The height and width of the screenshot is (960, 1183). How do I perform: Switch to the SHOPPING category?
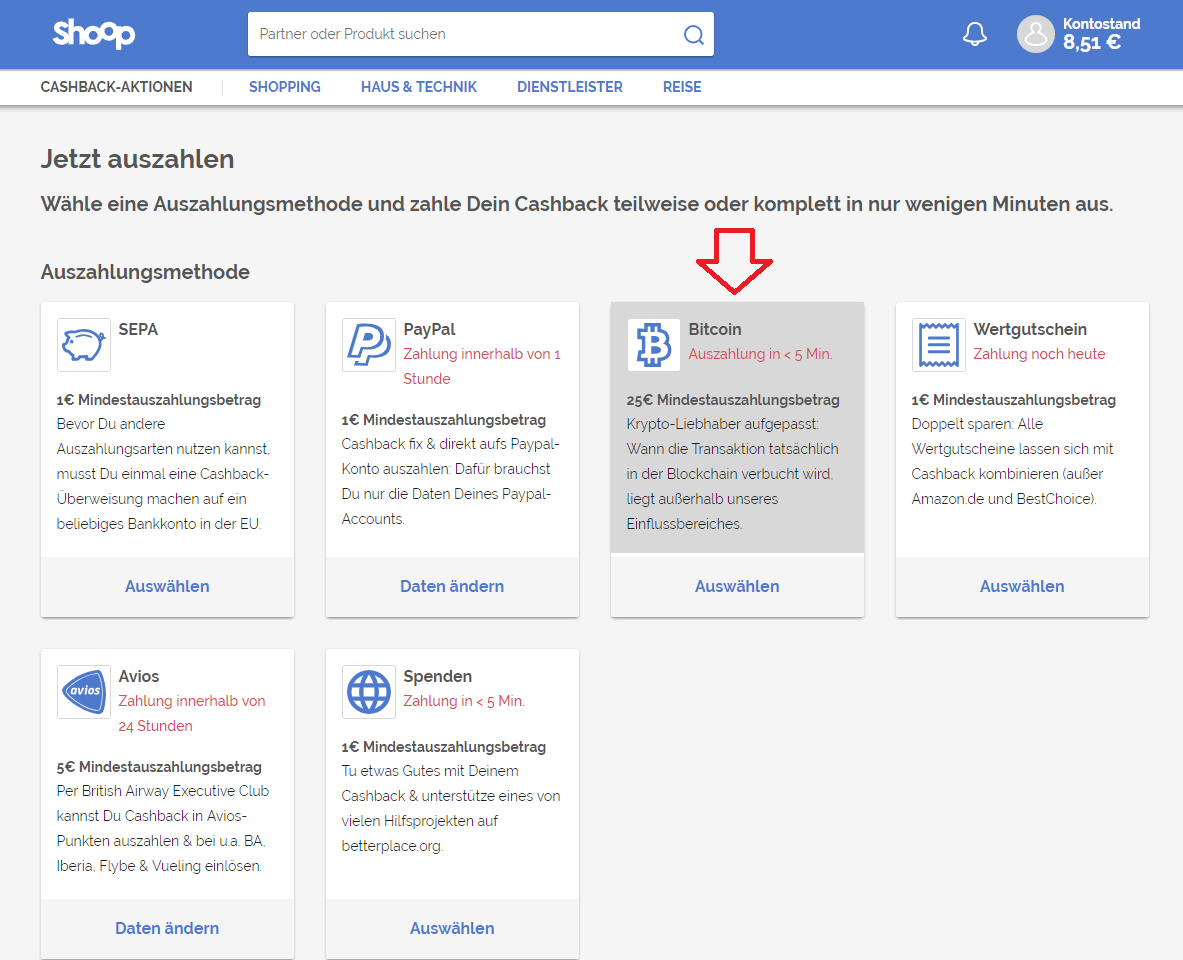coord(284,87)
